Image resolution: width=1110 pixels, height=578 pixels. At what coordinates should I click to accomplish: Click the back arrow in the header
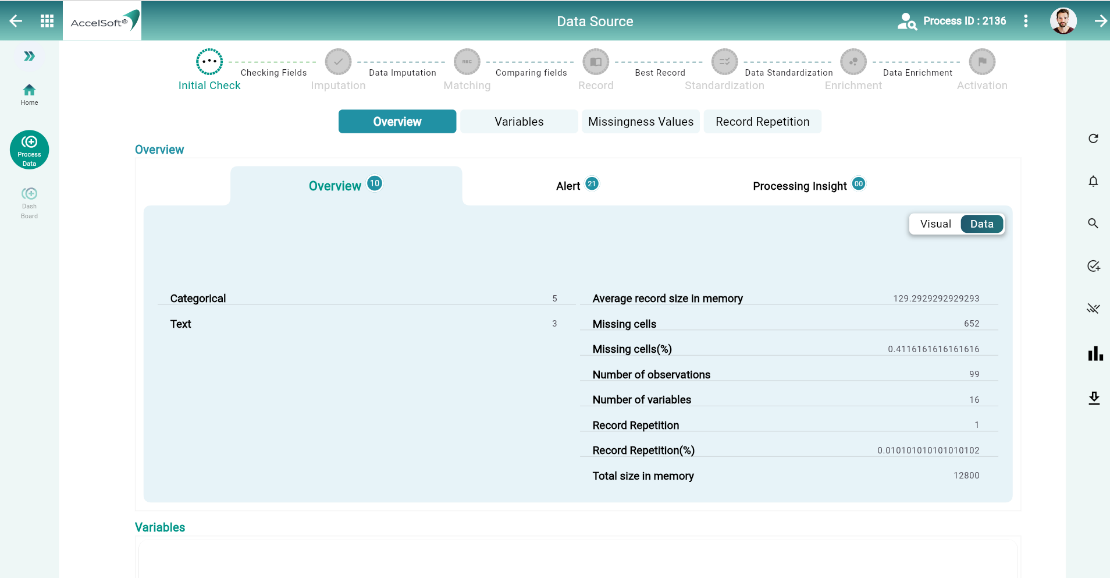tap(15, 21)
